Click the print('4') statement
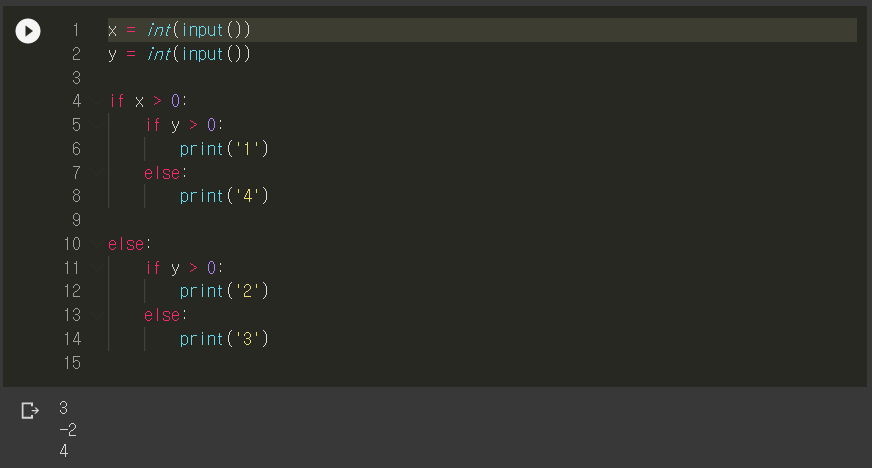Viewport: 872px width, 468px height. click(x=224, y=196)
